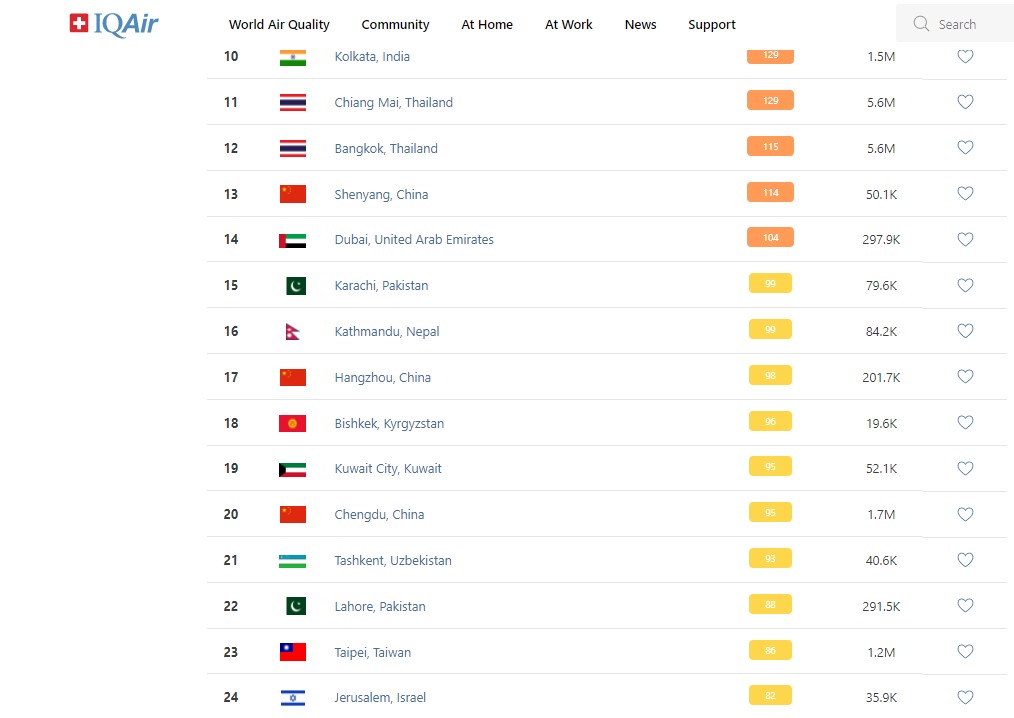1014x718 pixels.
Task: Click the United Arab Emirates flag icon
Action: coord(293,240)
